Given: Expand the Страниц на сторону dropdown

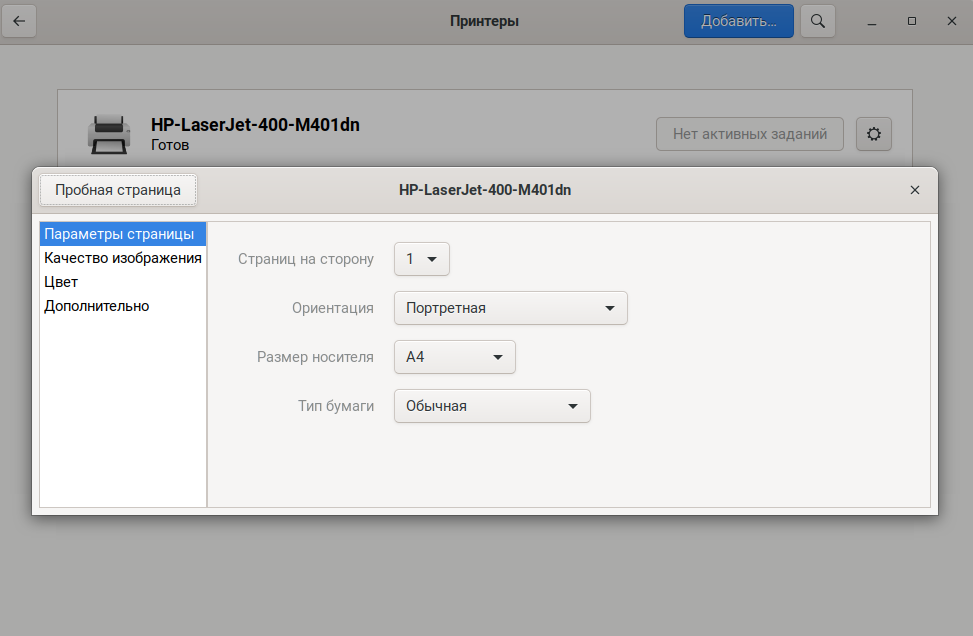Looking at the screenshot, I should pos(422,259).
